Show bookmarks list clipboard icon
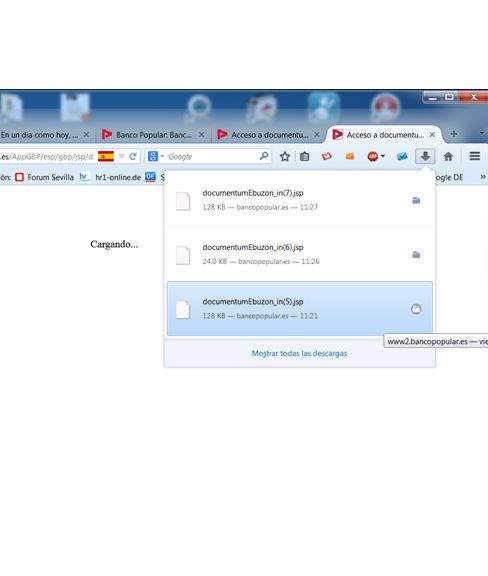 click(x=305, y=156)
